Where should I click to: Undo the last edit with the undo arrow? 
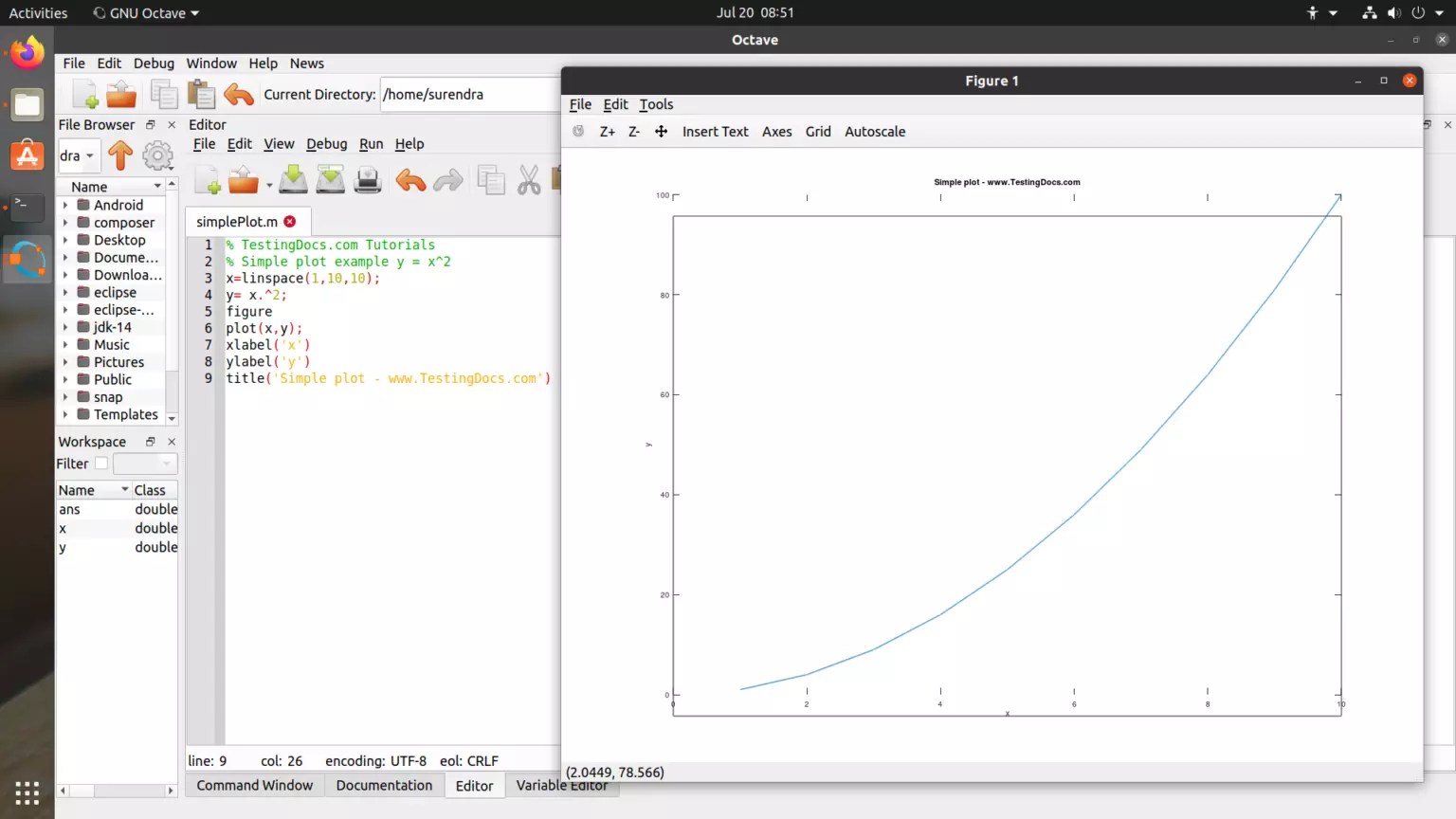click(410, 178)
